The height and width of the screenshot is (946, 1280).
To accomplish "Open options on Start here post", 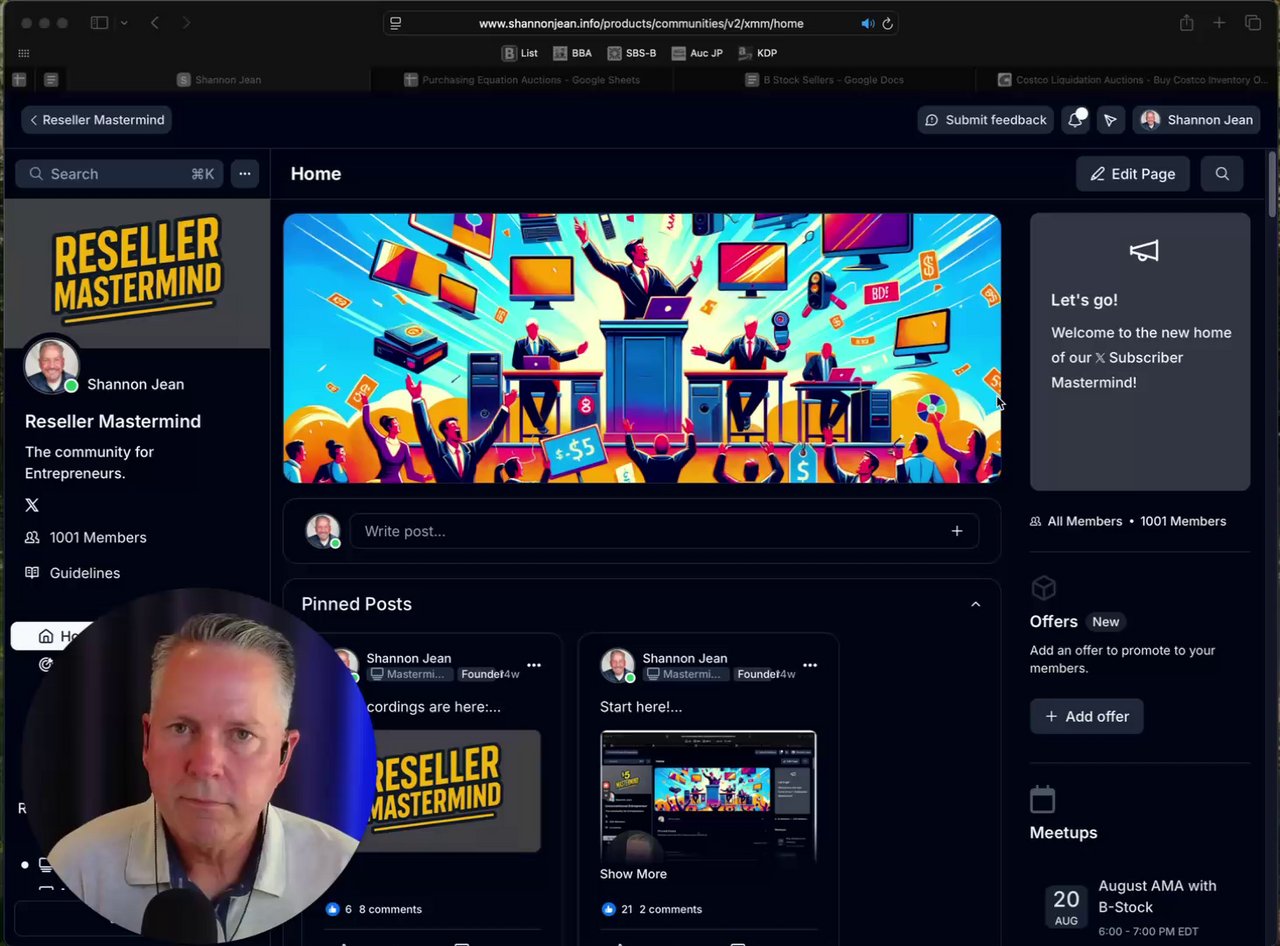I will coord(810,665).
